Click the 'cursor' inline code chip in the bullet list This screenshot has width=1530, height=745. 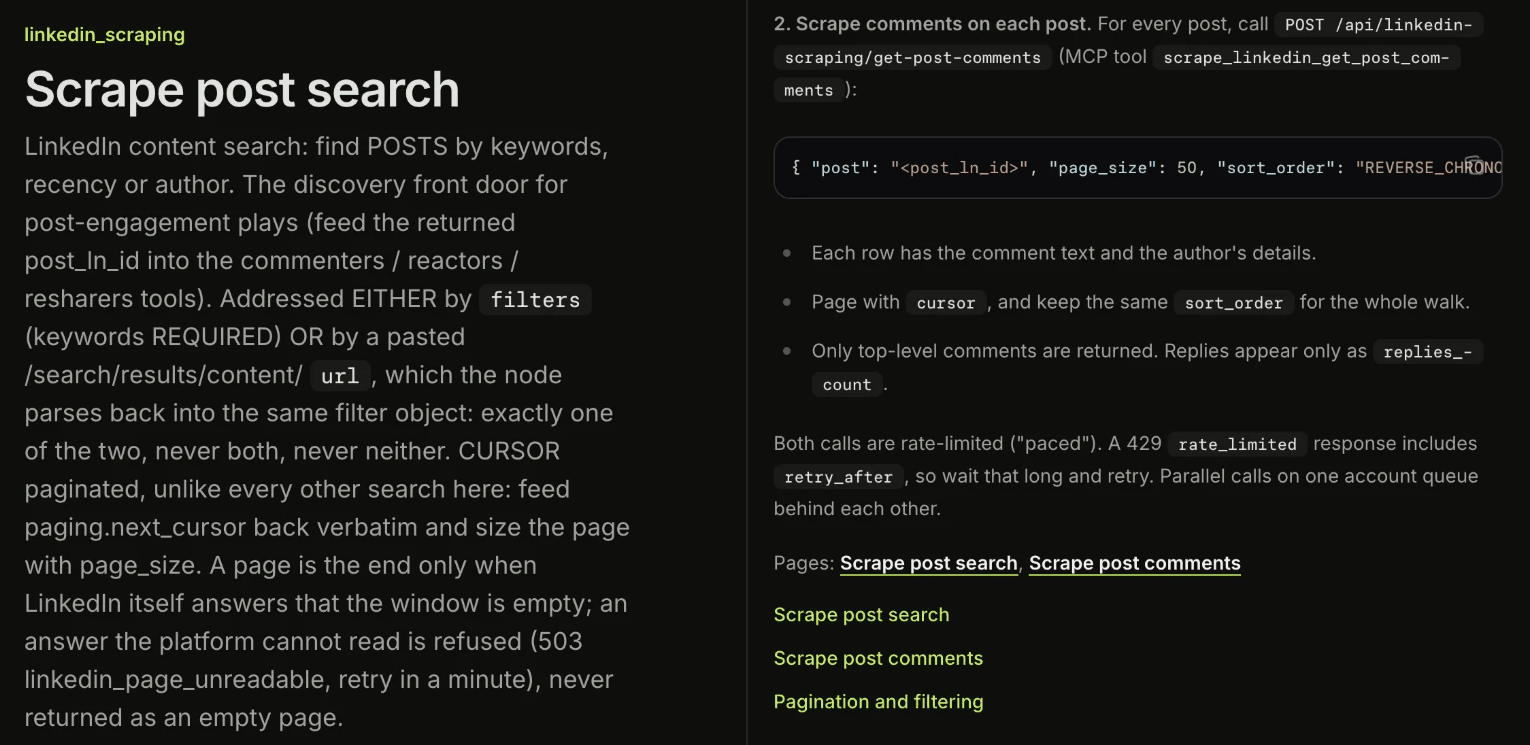(946, 303)
